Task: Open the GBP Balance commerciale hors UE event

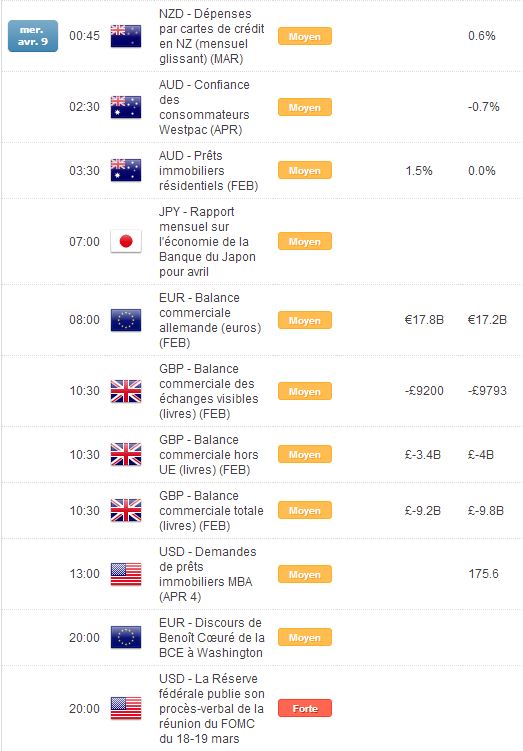Action: [x=209, y=455]
